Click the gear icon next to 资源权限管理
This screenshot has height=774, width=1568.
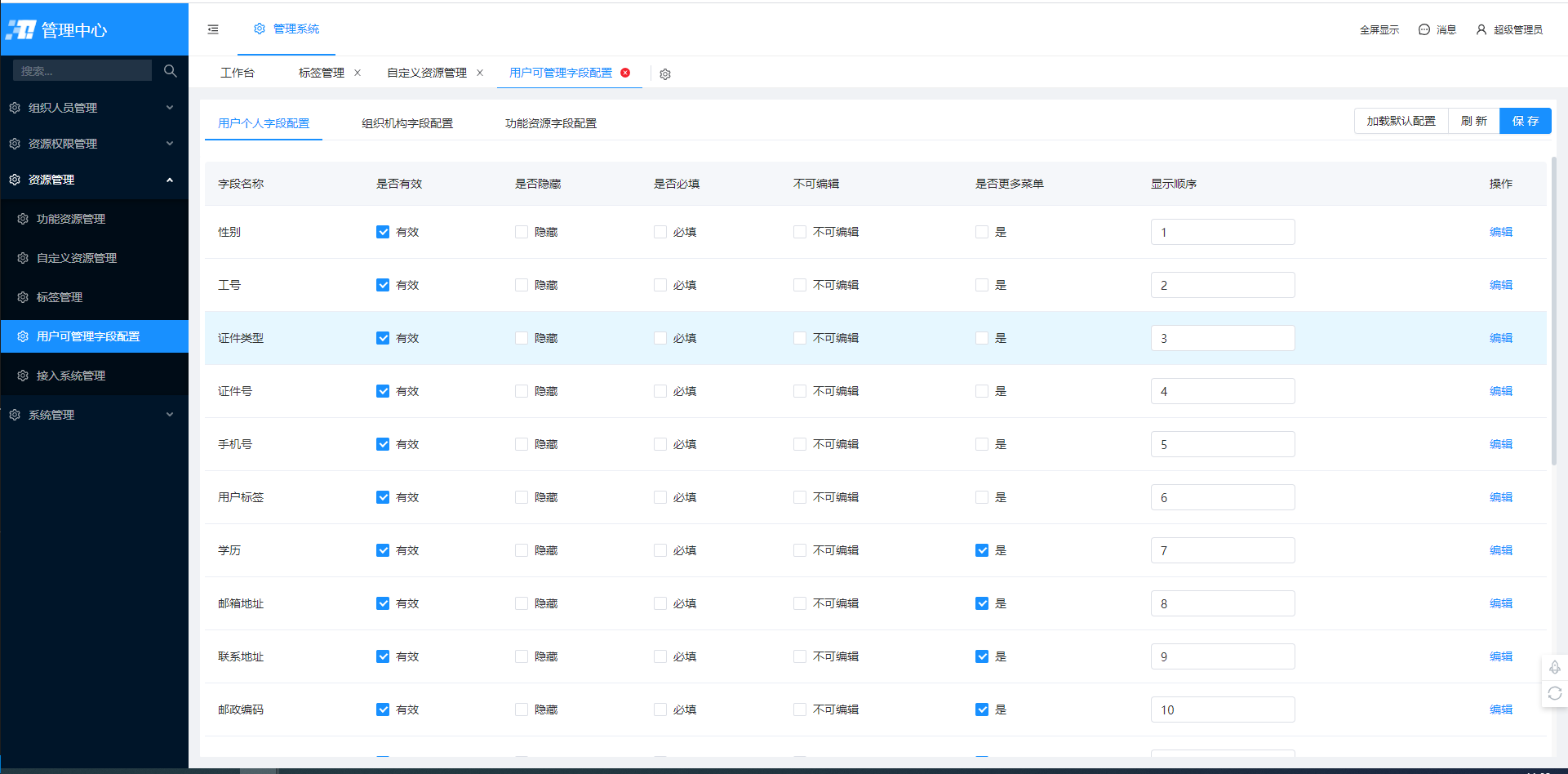point(15,144)
